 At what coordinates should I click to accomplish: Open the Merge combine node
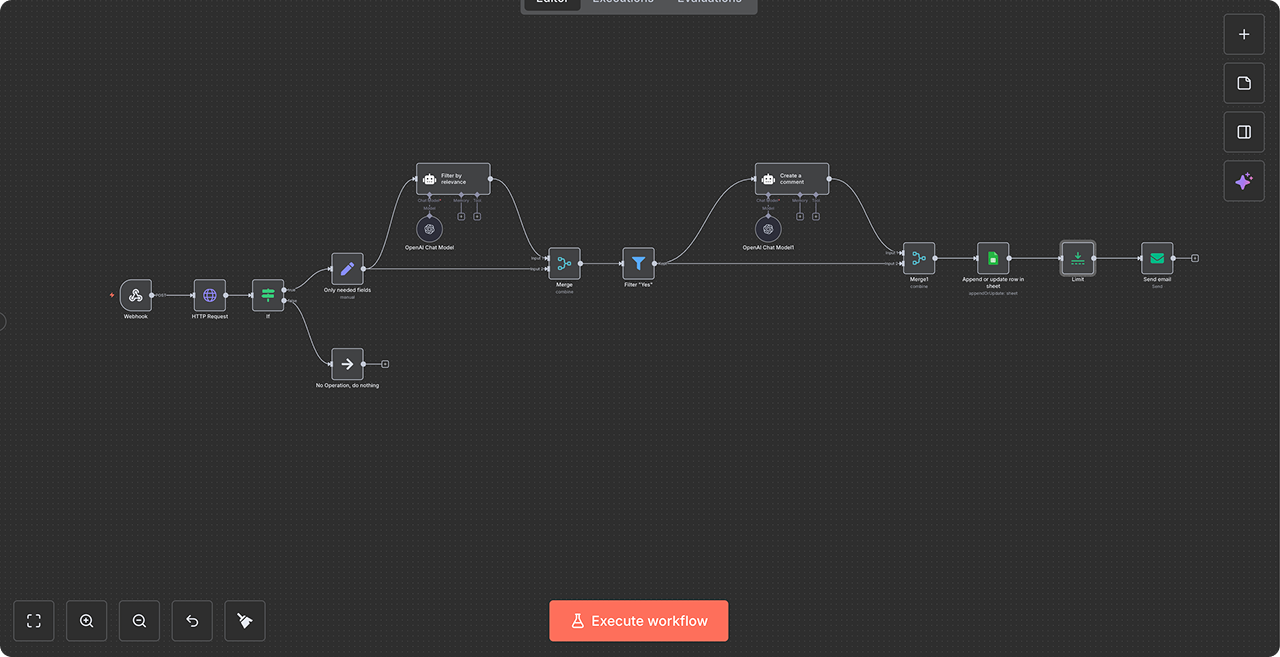(564, 263)
